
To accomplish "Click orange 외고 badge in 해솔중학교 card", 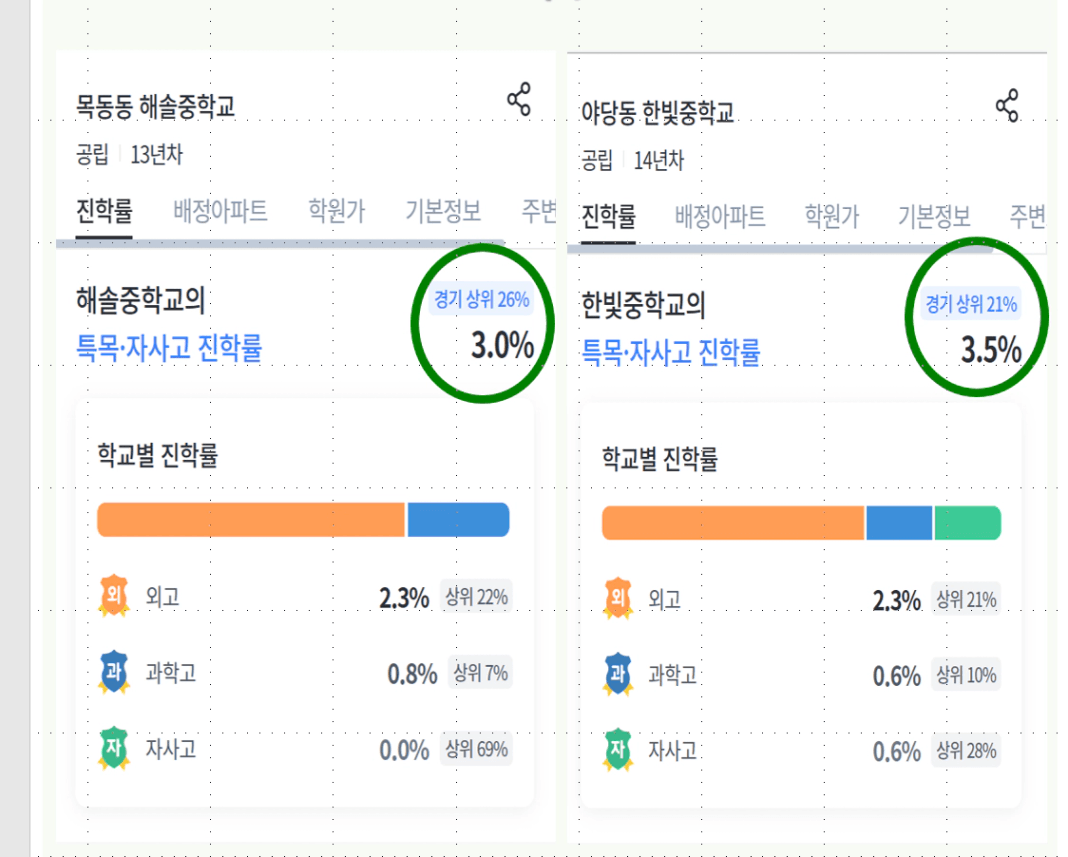I will tap(114, 596).
